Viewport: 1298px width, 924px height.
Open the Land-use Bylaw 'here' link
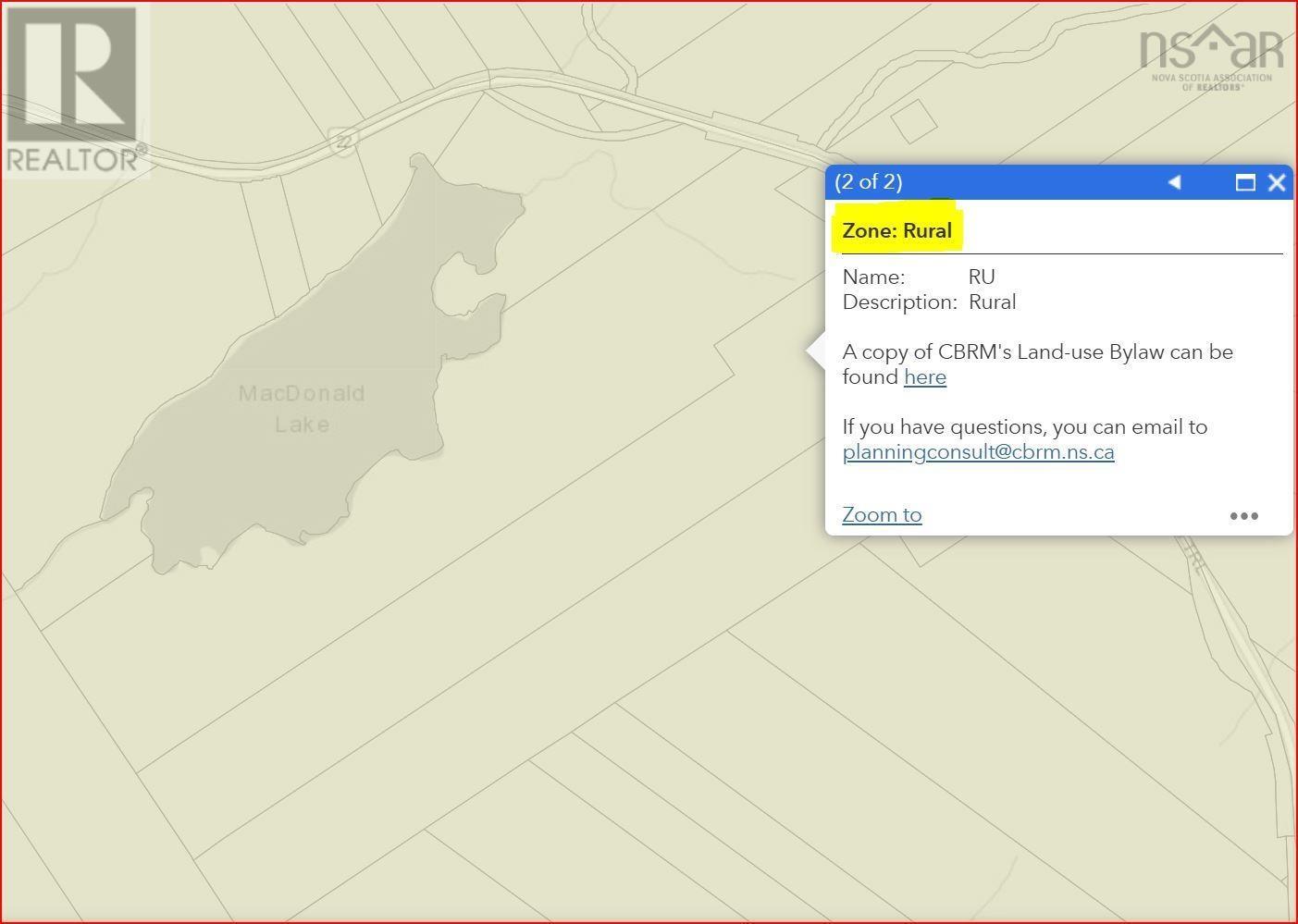click(x=924, y=377)
